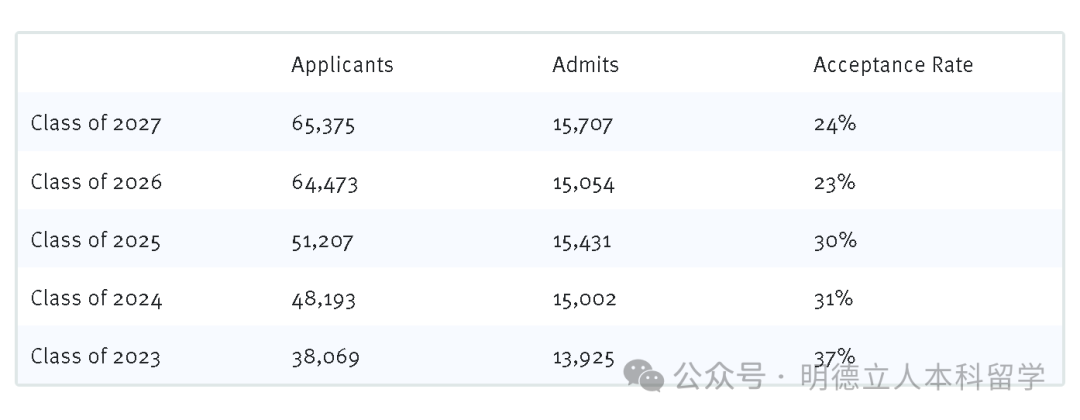Click the 24% acceptance rate cell
Screen dimensions: 1080x420
834,125
